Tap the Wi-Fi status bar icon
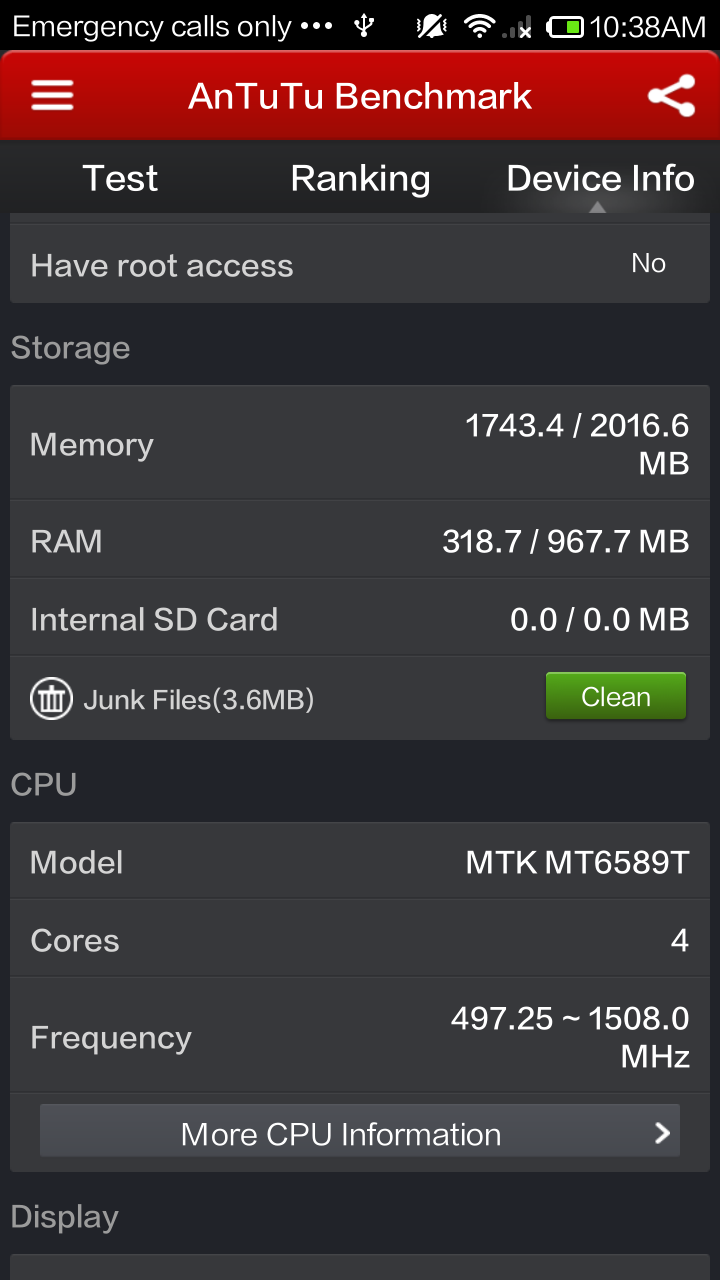 (x=480, y=27)
